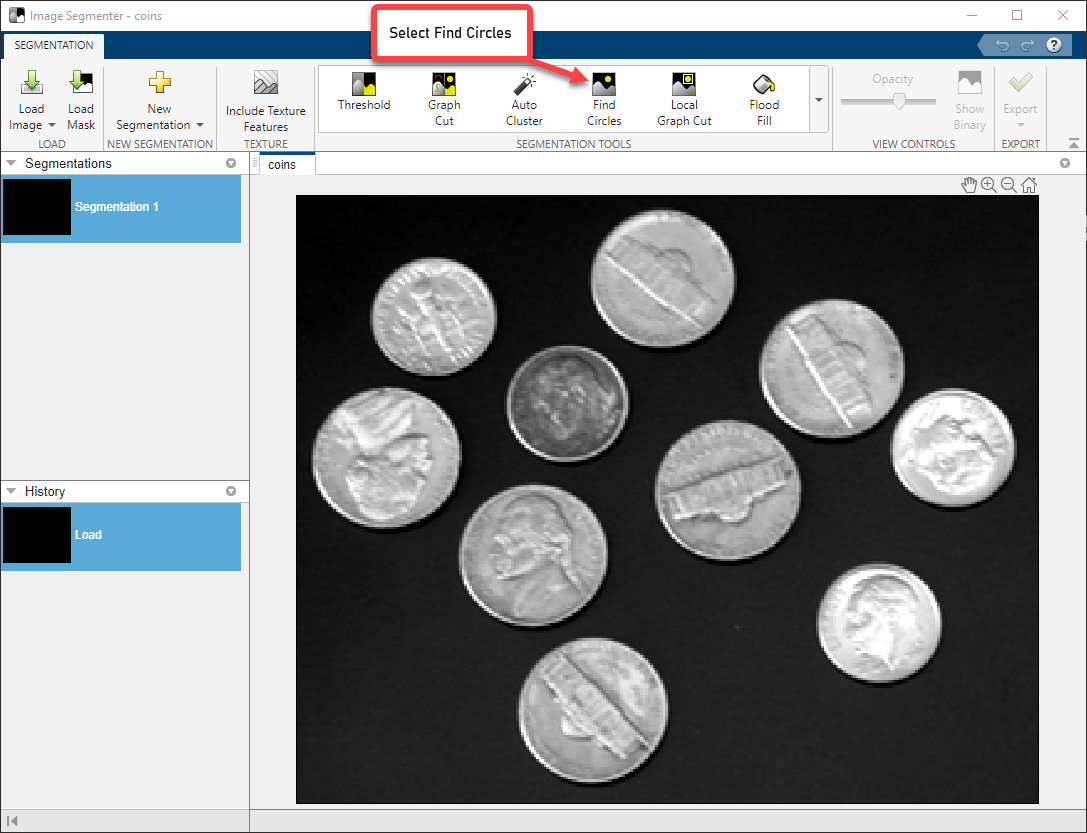The image size is (1087, 833).
Task: Expand the New Segmentation dropdown
Action: 199,126
